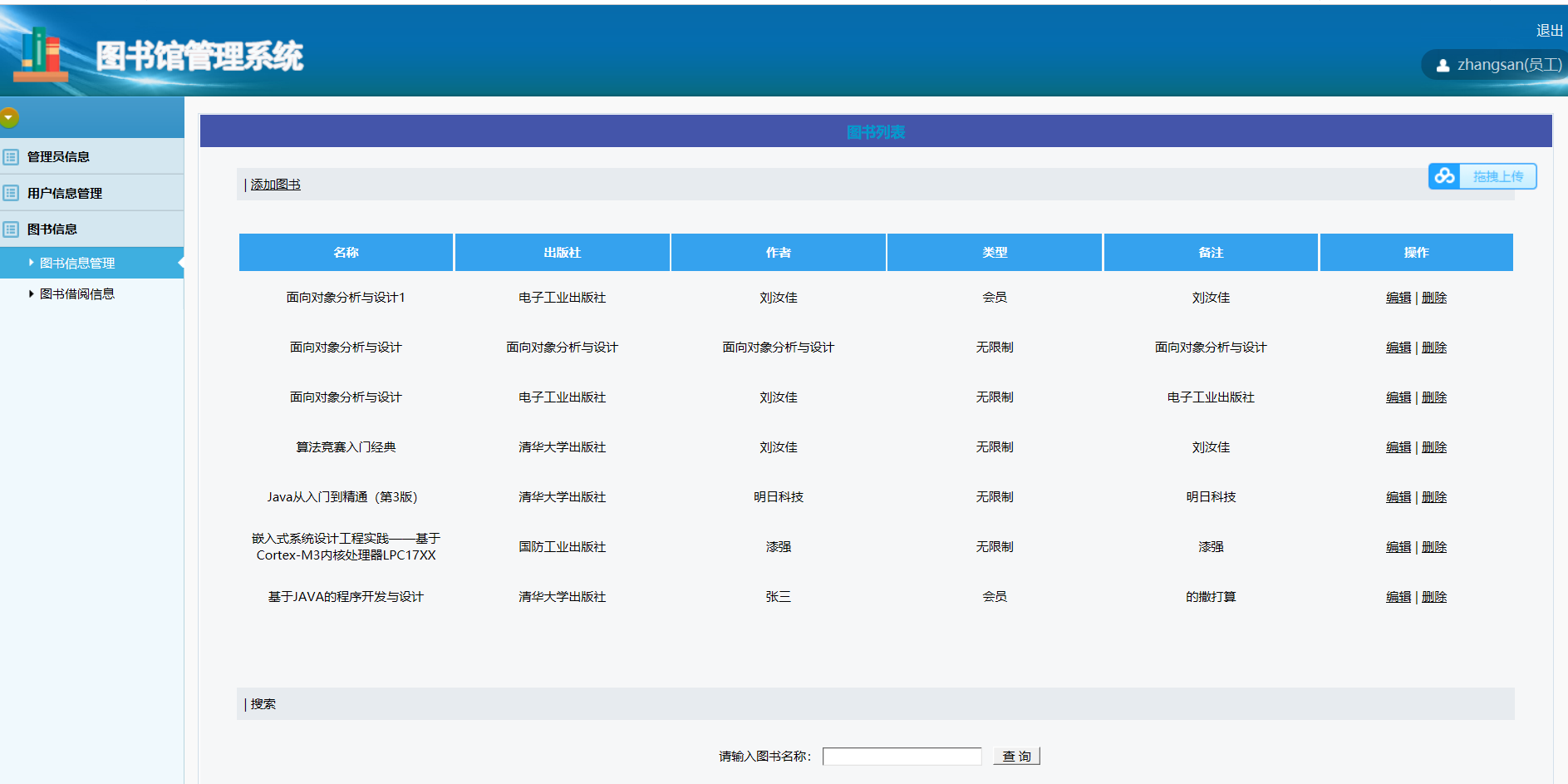This screenshot has height=784, width=1568.
Task: Collapse the 图书信息 sidebar section
Action: tap(52, 229)
